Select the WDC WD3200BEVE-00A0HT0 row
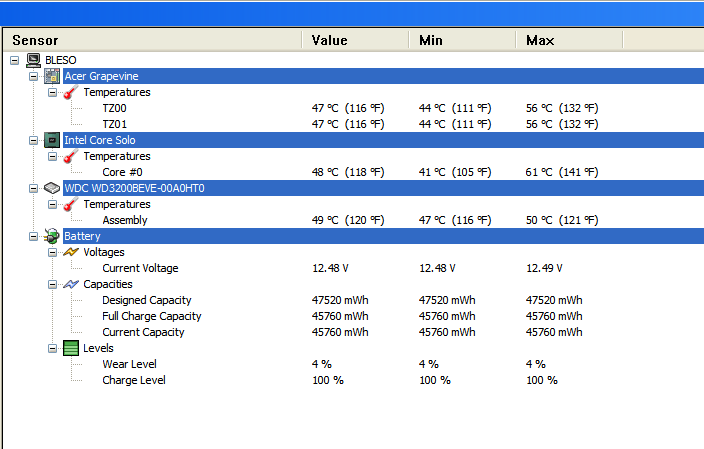Image resolution: width=704 pixels, height=449 pixels. (383, 188)
